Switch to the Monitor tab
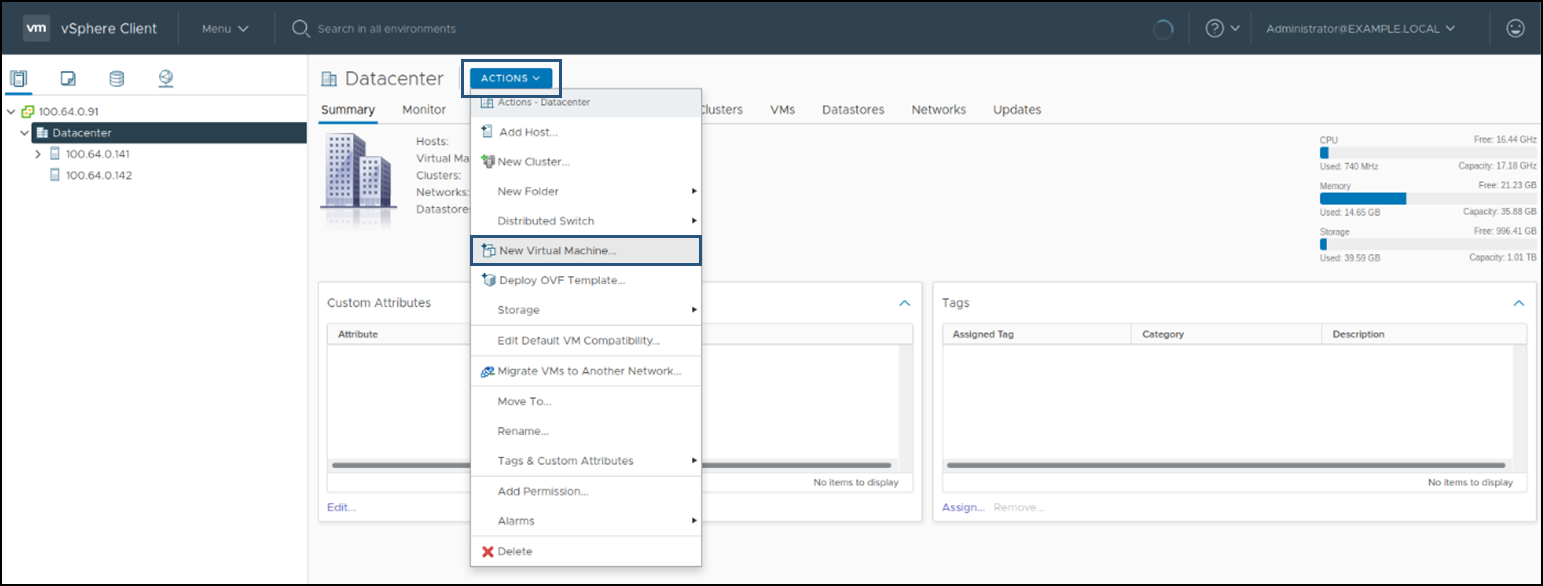 (424, 110)
